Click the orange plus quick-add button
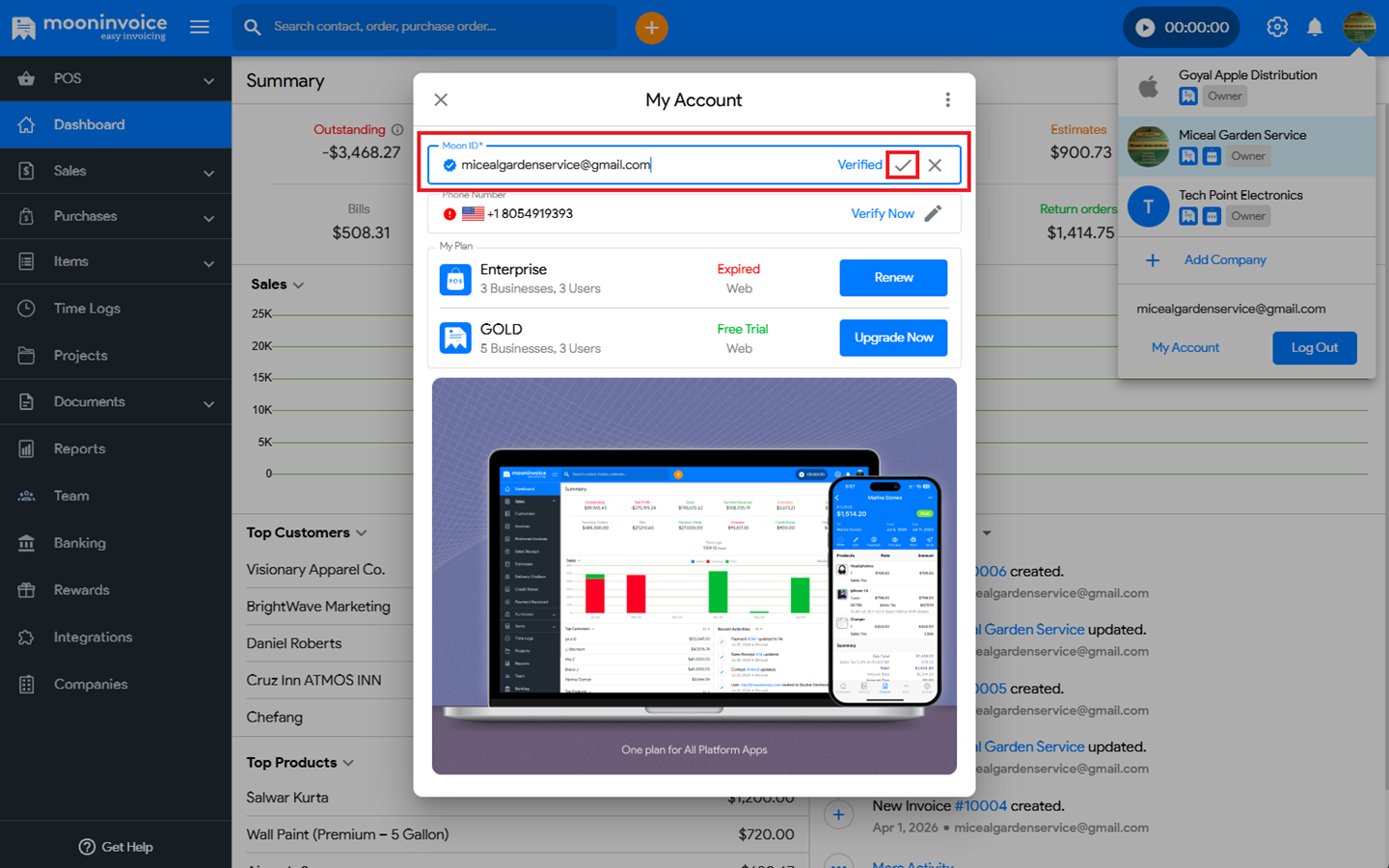Screen dimensions: 1389x868 pyautogui.click(x=651, y=28)
